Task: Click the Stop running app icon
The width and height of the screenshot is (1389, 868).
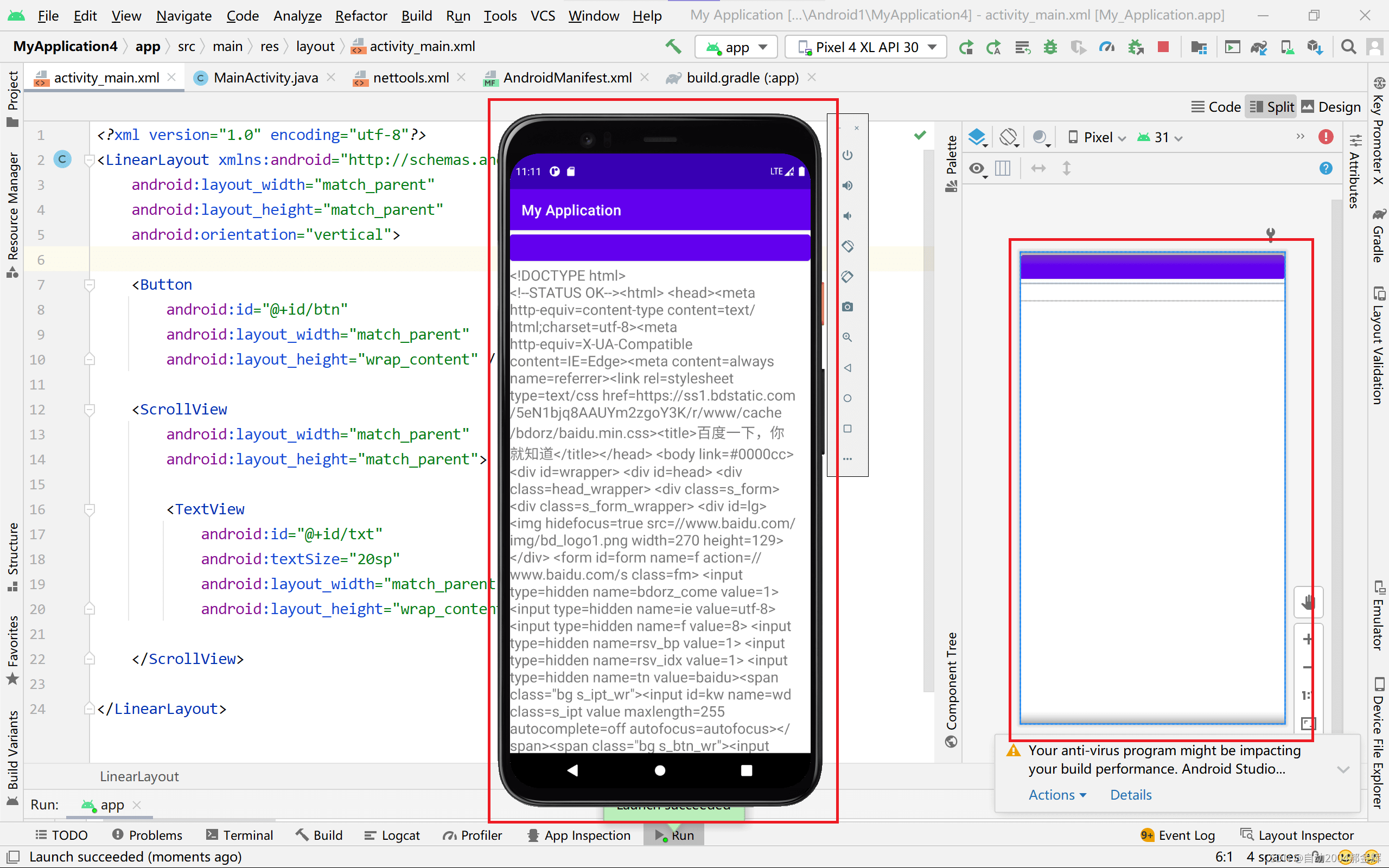Action: click(1163, 47)
